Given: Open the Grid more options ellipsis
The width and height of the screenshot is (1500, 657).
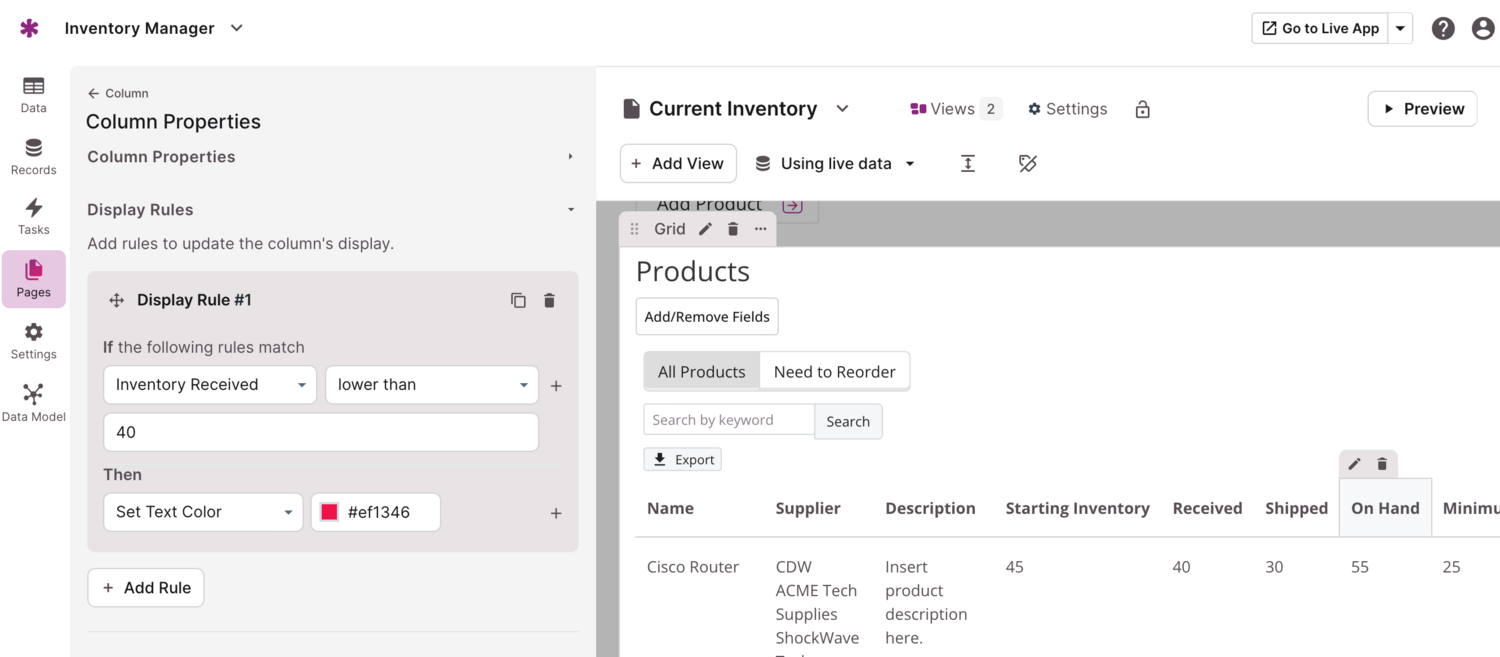Looking at the screenshot, I should (x=761, y=229).
